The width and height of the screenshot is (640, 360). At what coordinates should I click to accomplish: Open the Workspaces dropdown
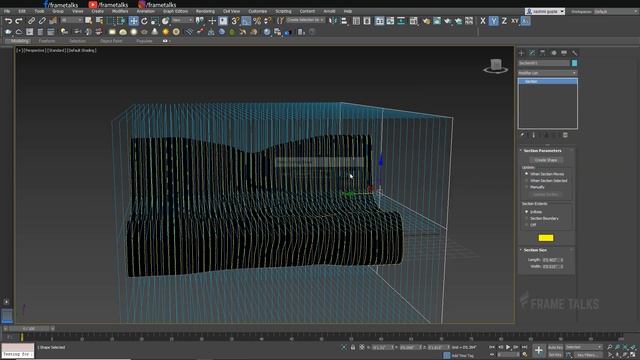[x=615, y=11]
